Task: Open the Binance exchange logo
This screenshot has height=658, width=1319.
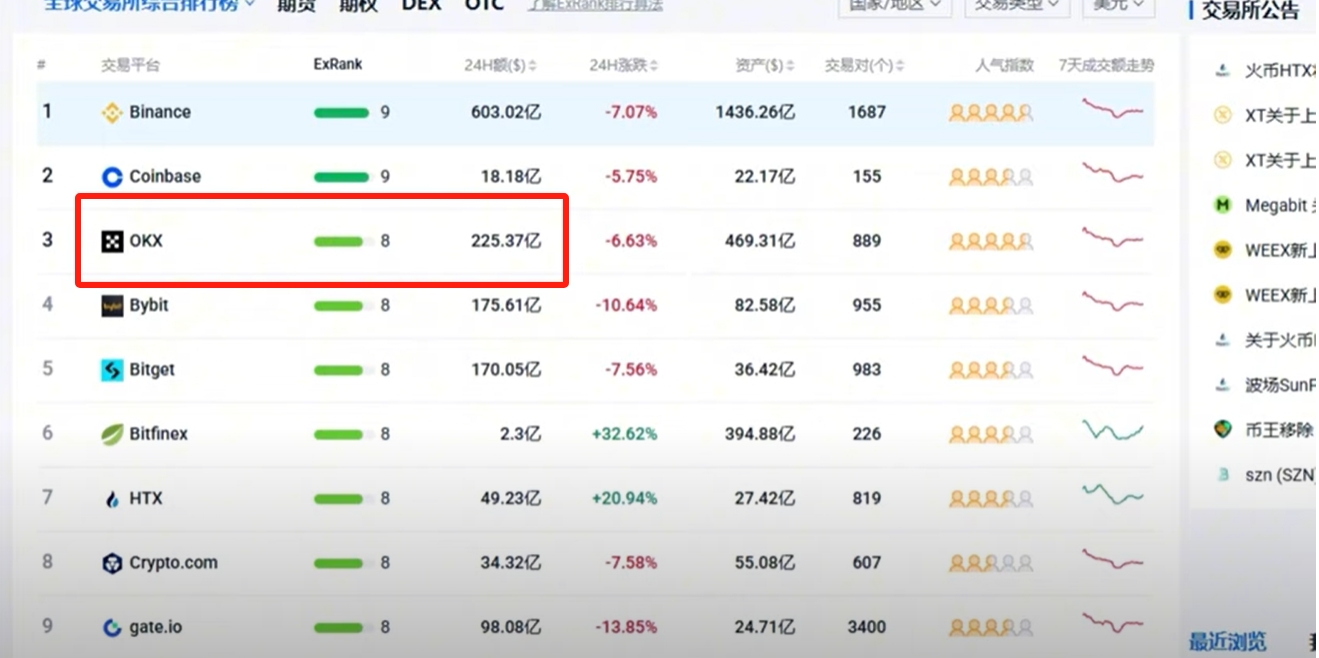Action: 112,112
